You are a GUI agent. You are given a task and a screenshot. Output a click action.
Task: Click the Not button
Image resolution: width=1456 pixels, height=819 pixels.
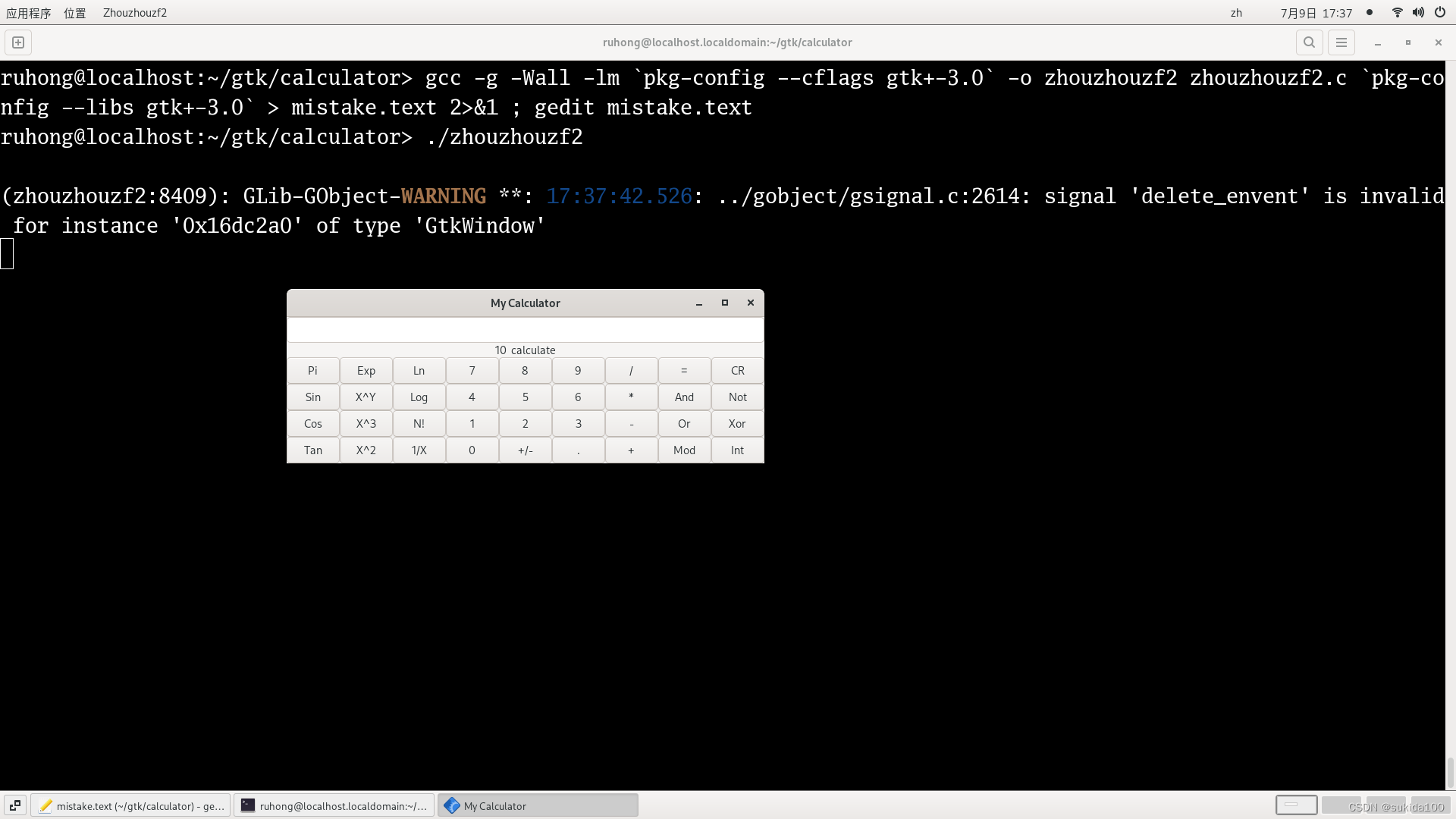[738, 397]
